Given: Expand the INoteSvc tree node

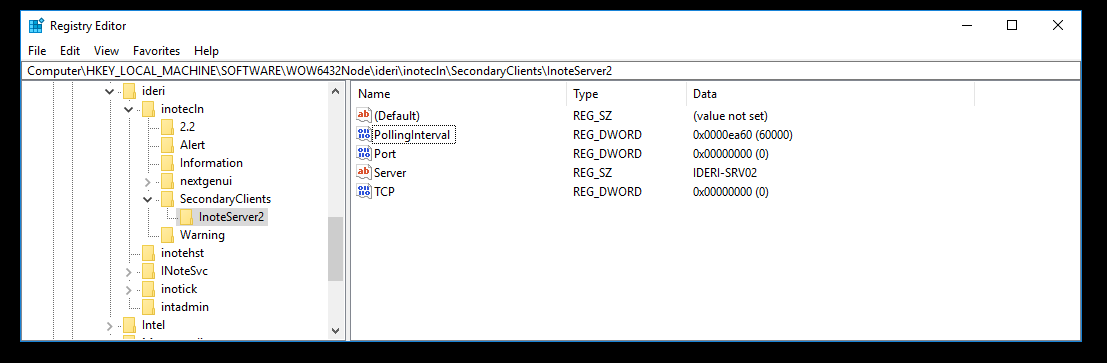Looking at the screenshot, I should 128,272.
